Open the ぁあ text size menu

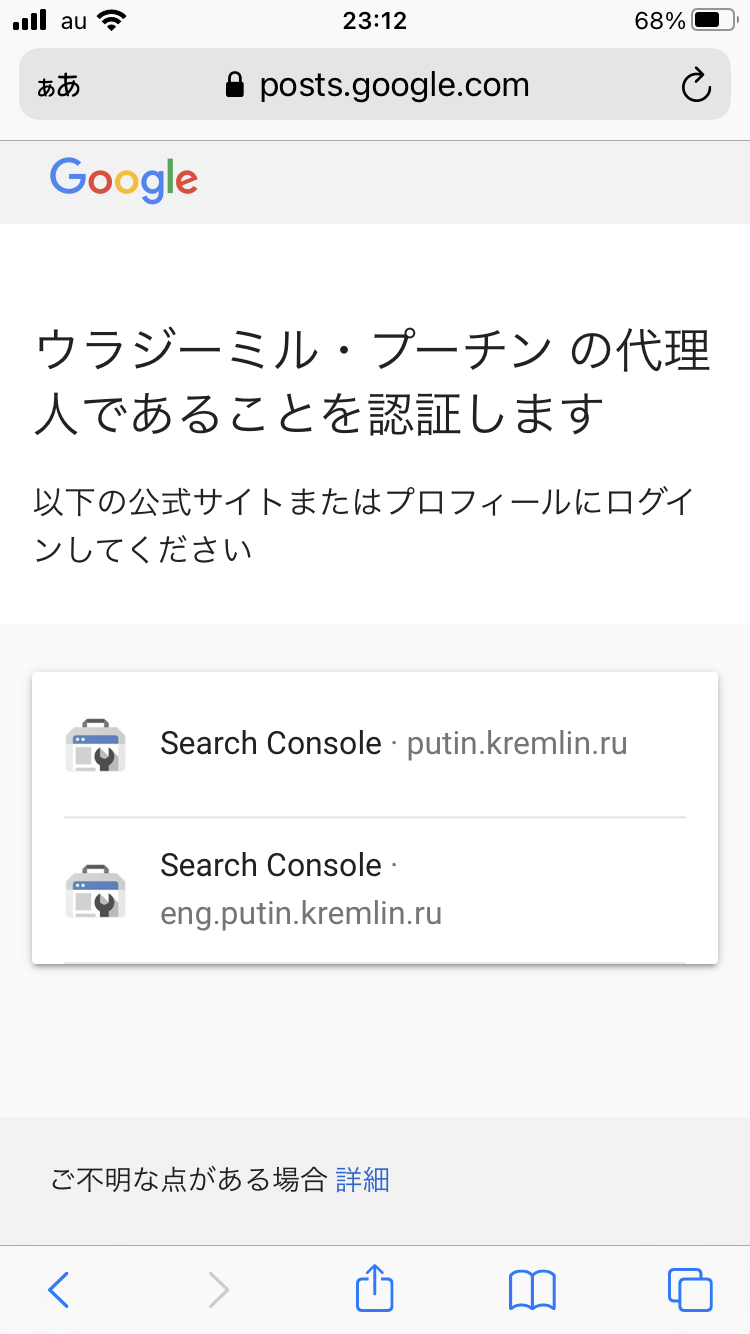(59, 86)
